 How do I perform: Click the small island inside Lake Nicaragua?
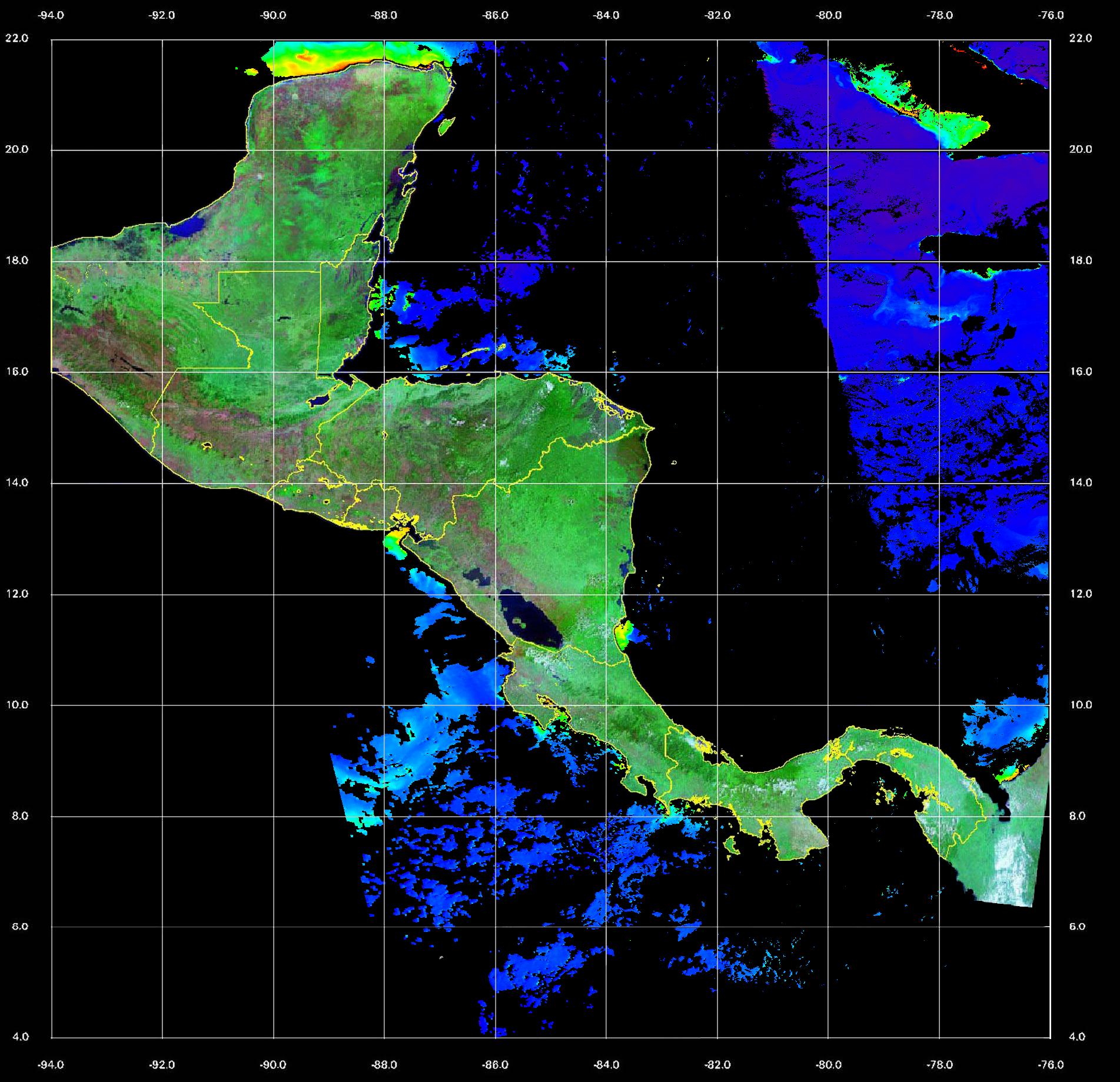coord(519,621)
